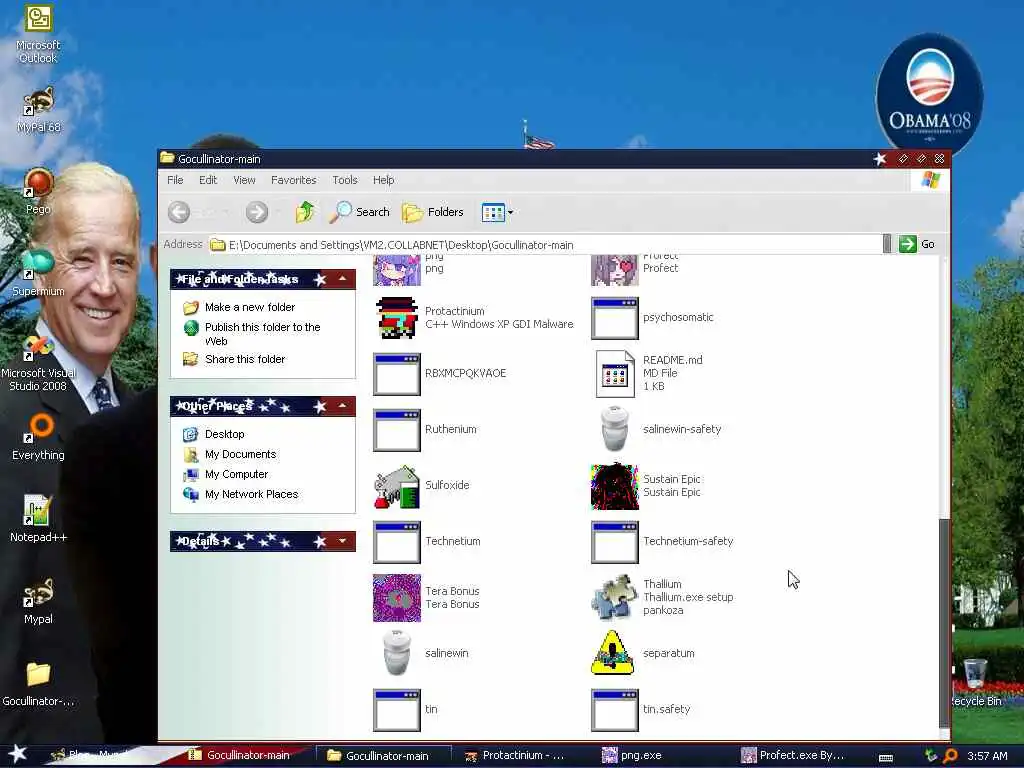Image resolution: width=1024 pixels, height=768 pixels.
Task: Select the Sustain Epic file icon
Action: 615,487
